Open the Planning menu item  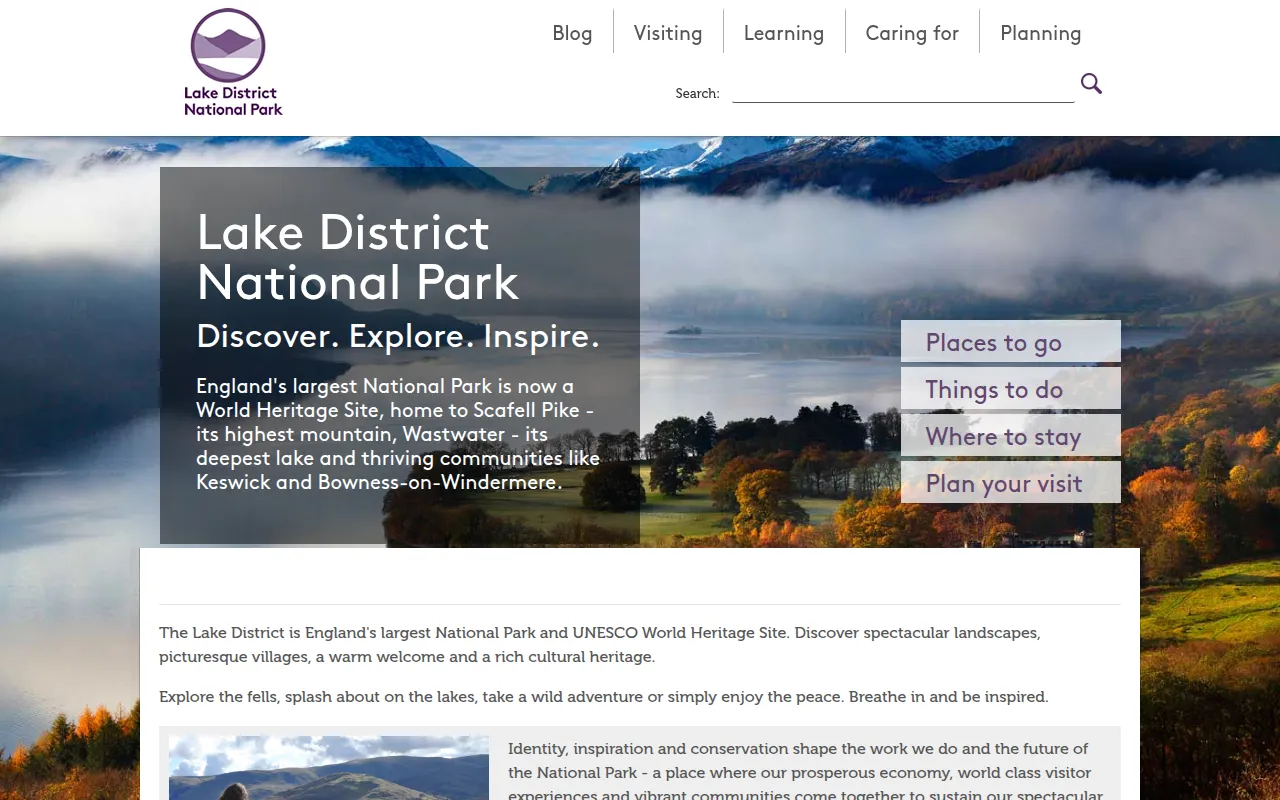tap(1041, 33)
